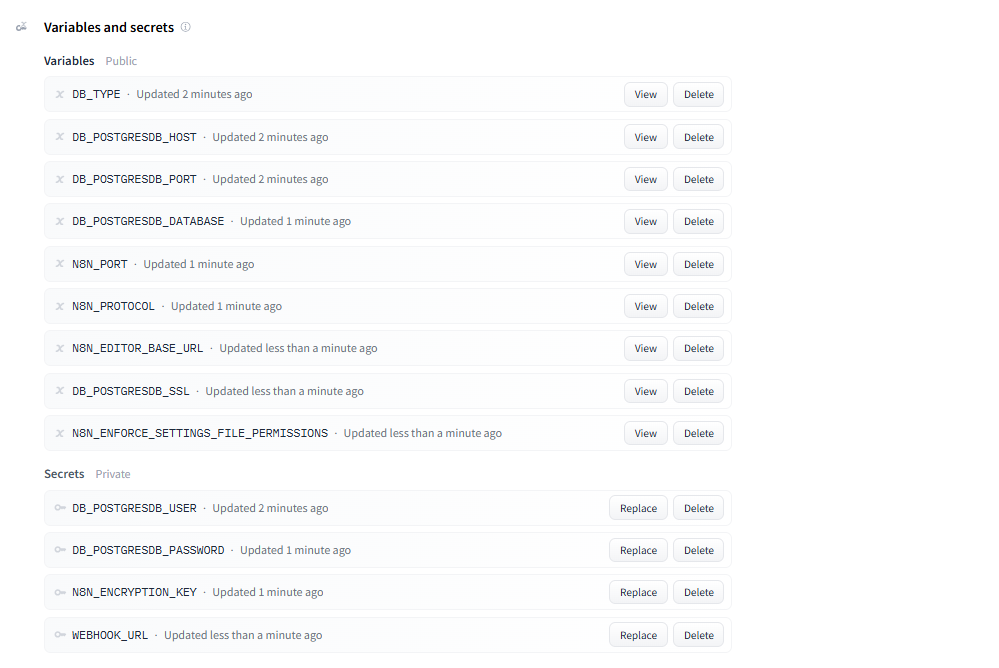This screenshot has height=668, width=999.
Task: Delete the N8N_ENFORCE_SETTINGS_FILE_PERMISSIONS variable
Action: [x=698, y=433]
